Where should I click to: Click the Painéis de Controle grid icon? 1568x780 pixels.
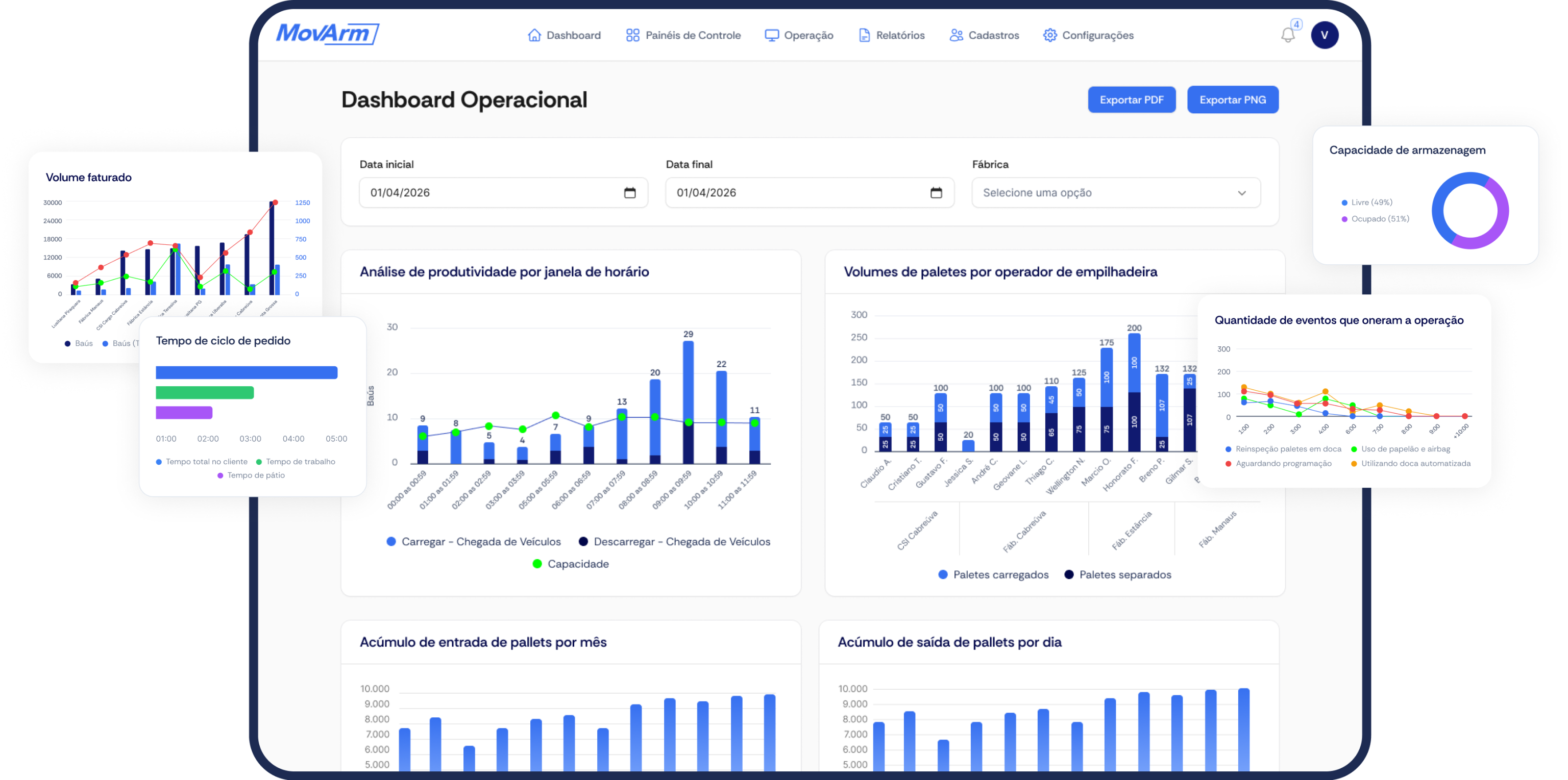click(632, 35)
